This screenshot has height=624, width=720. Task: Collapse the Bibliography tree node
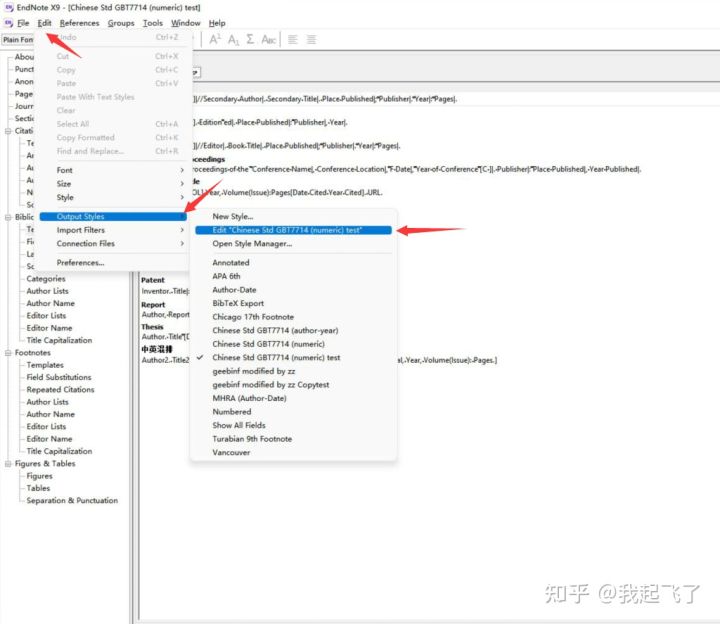(x=8, y=217)
